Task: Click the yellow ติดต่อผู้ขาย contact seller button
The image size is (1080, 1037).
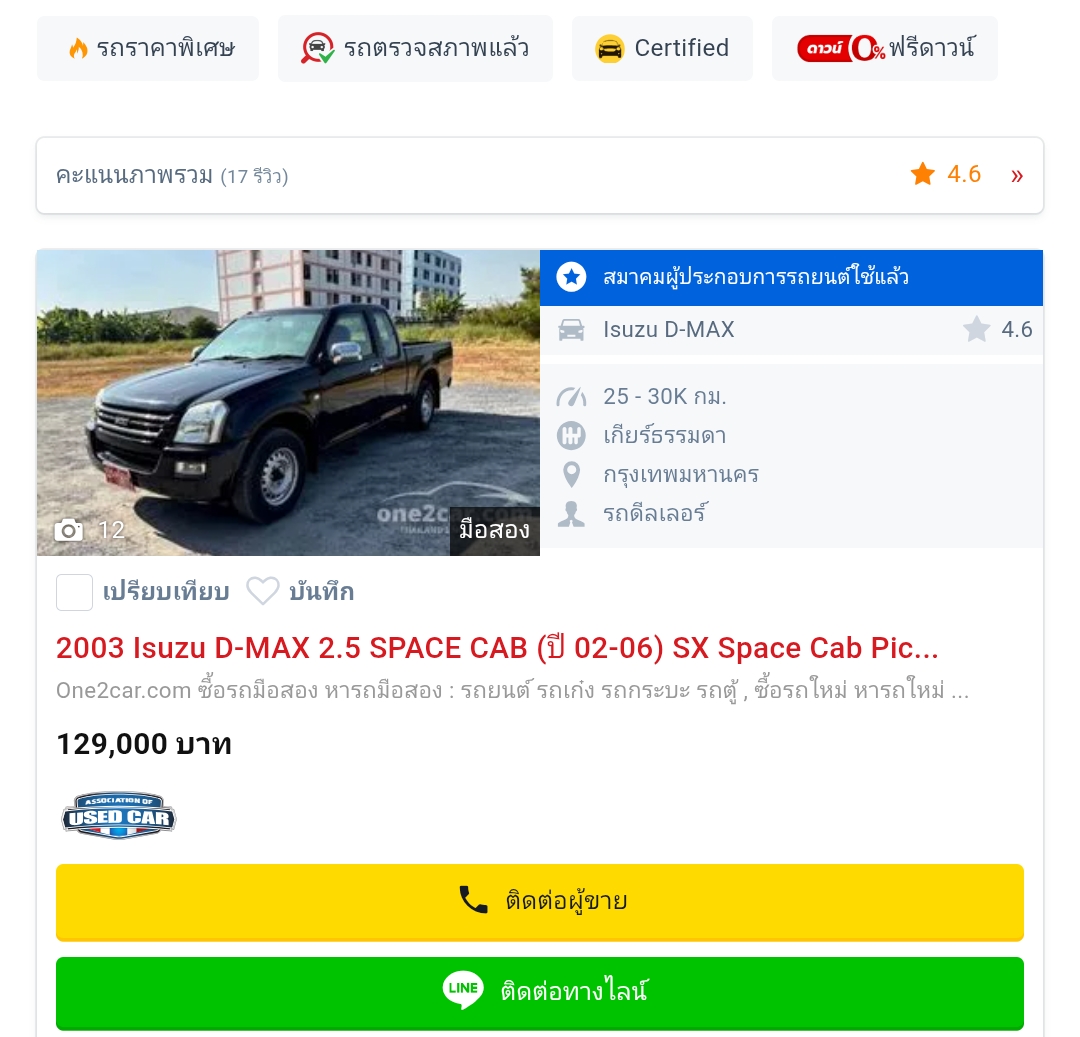Action: coord(540,902)
